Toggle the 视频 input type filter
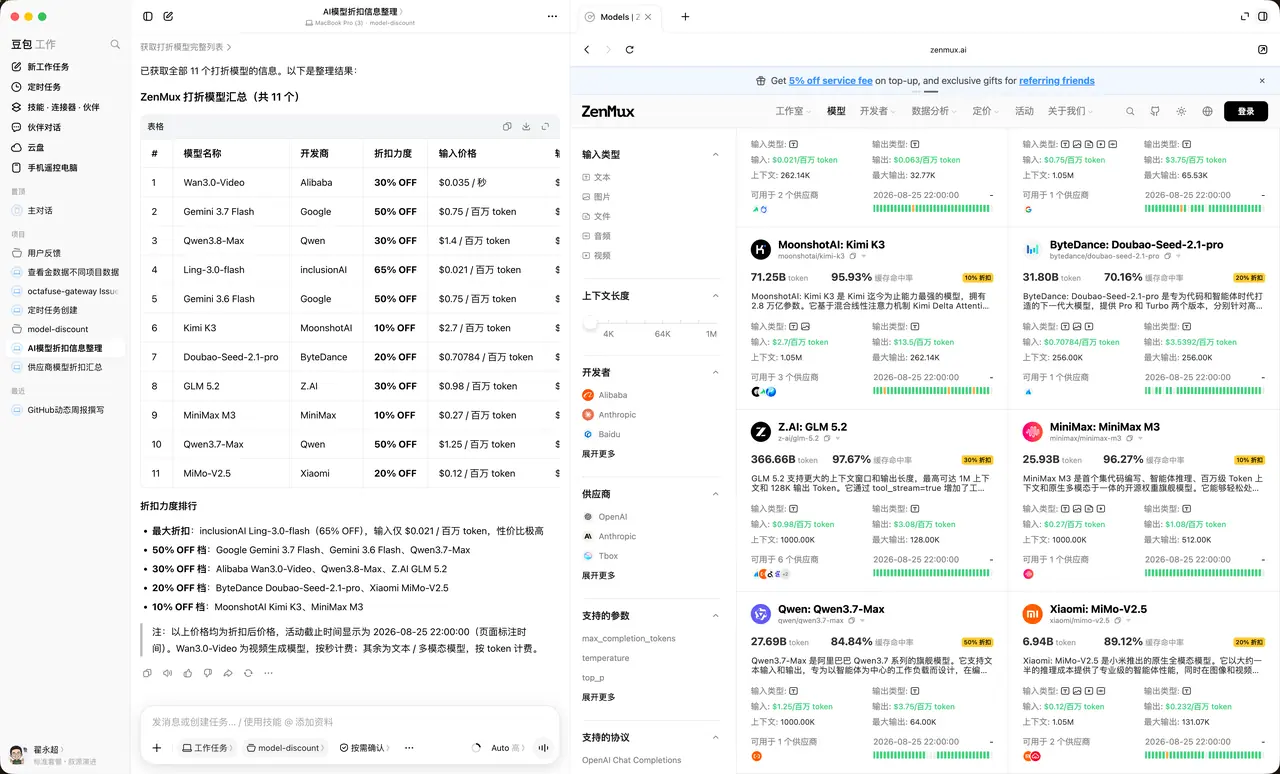1280x774 pixels. 596,255
